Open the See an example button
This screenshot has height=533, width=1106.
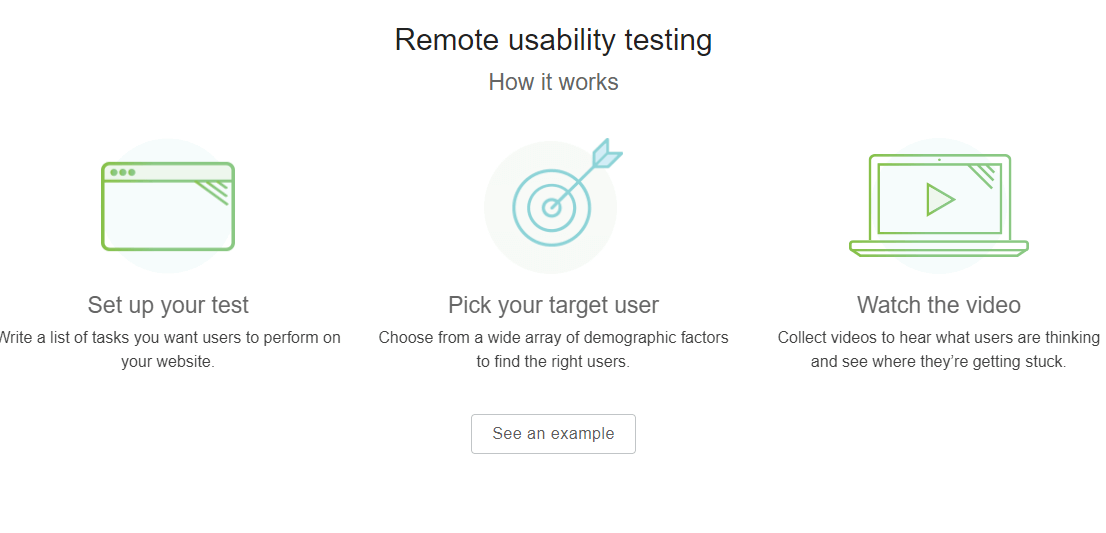coord(553,434)
